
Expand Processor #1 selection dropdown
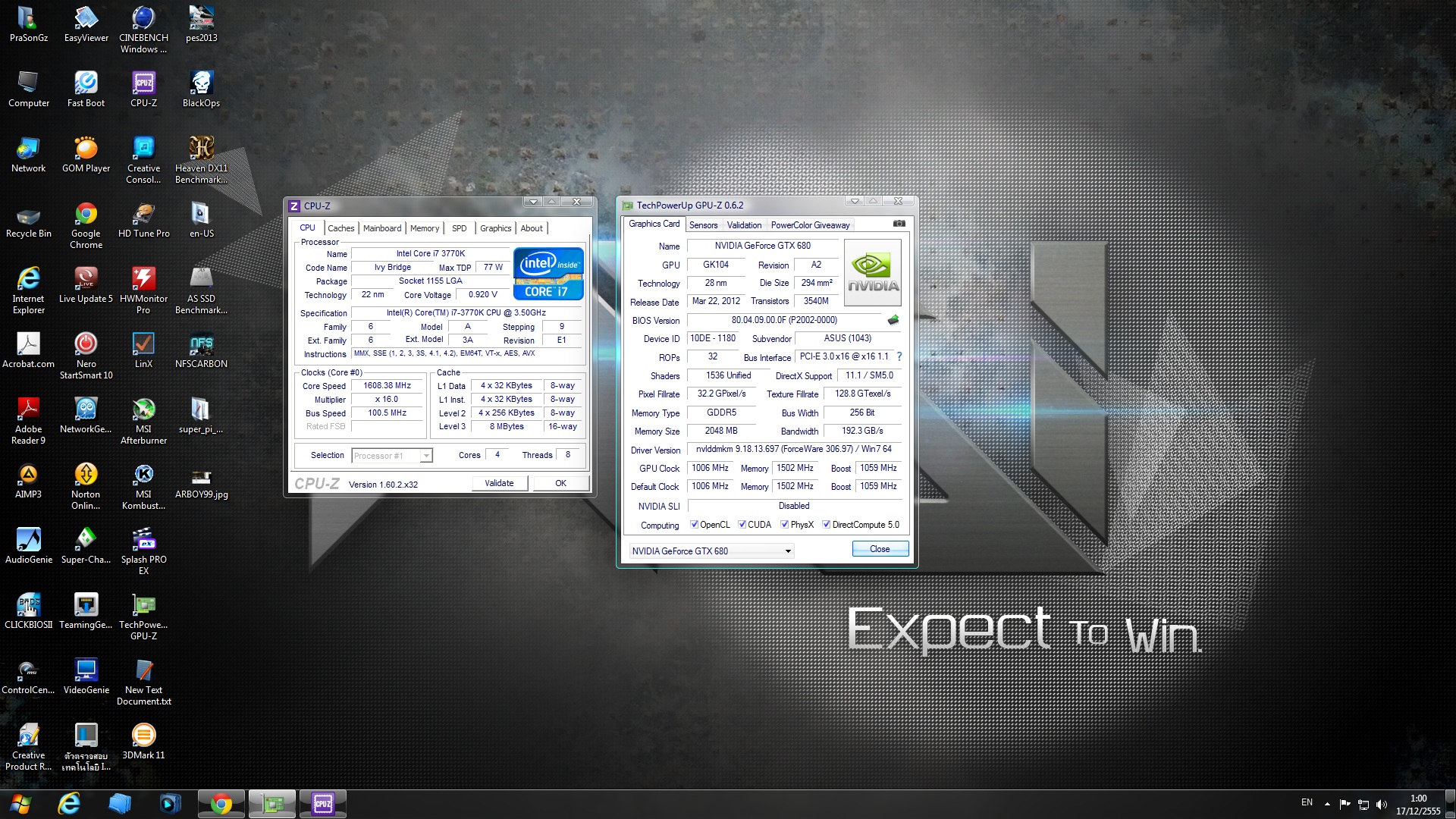pyautogui.click(x=426, y=456)
